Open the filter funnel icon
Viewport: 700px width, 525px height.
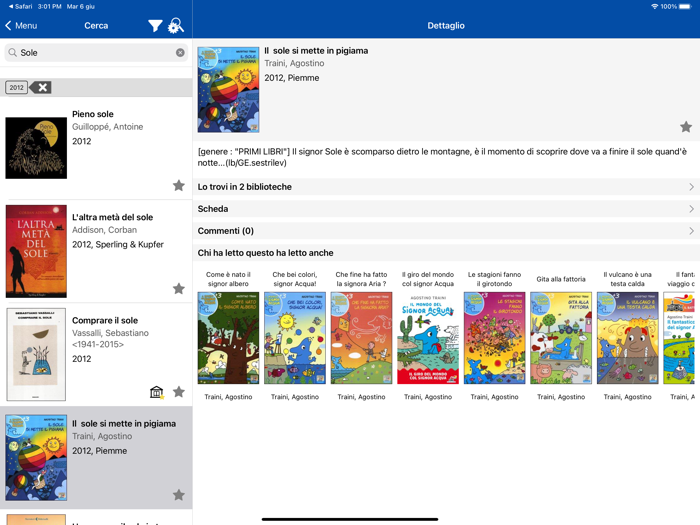[x=155, y=26]
